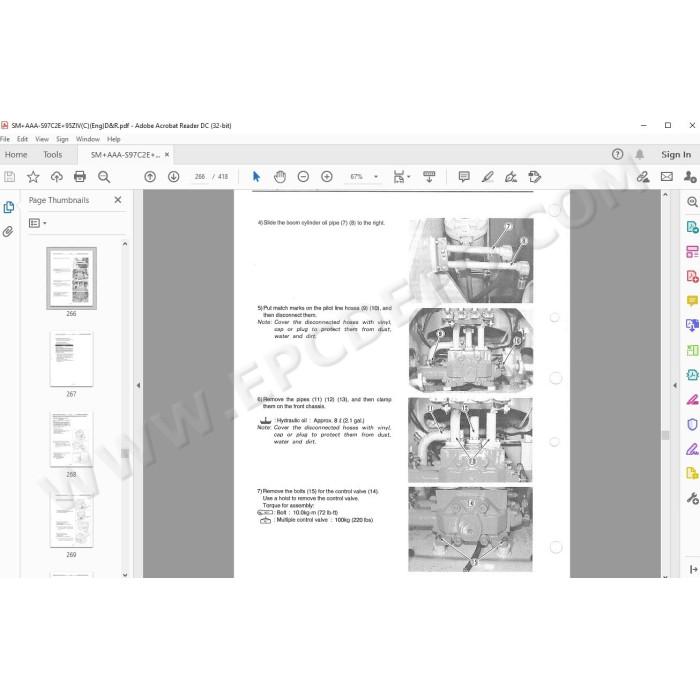Open the Attachments paperclip panel
Screen dimensions: 700x700
8,232
